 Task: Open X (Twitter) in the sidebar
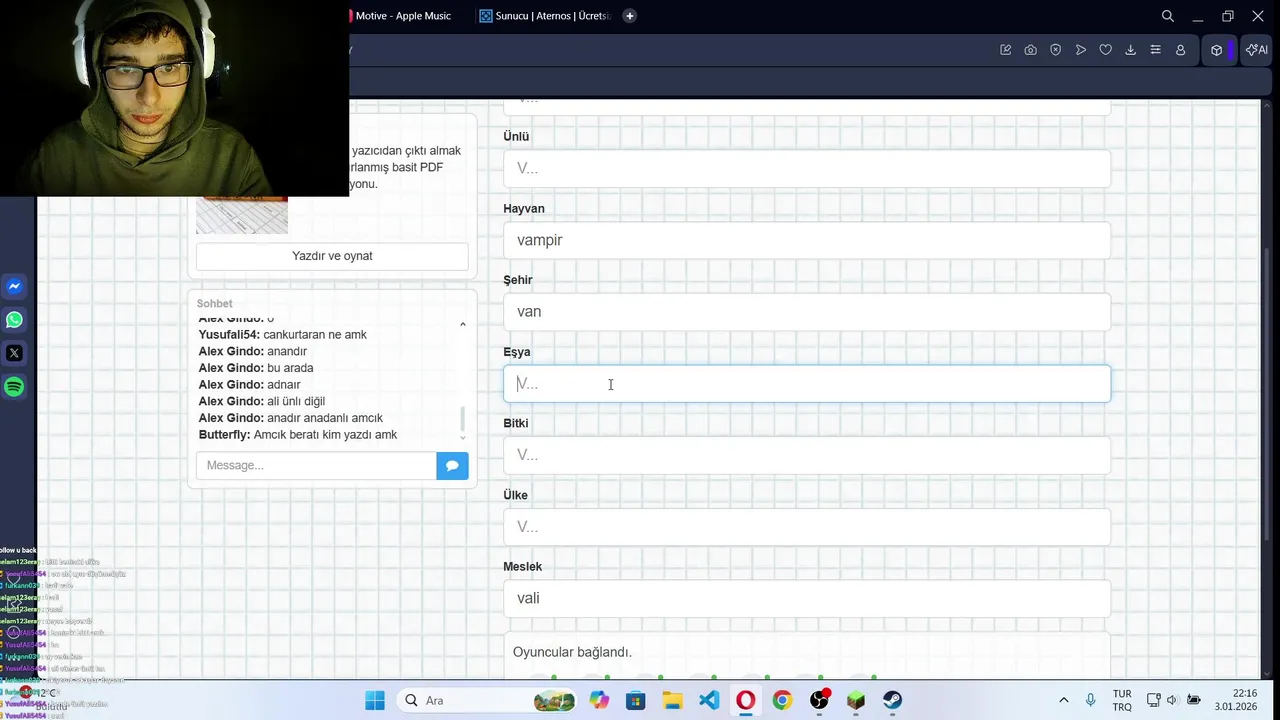[14, 353]
